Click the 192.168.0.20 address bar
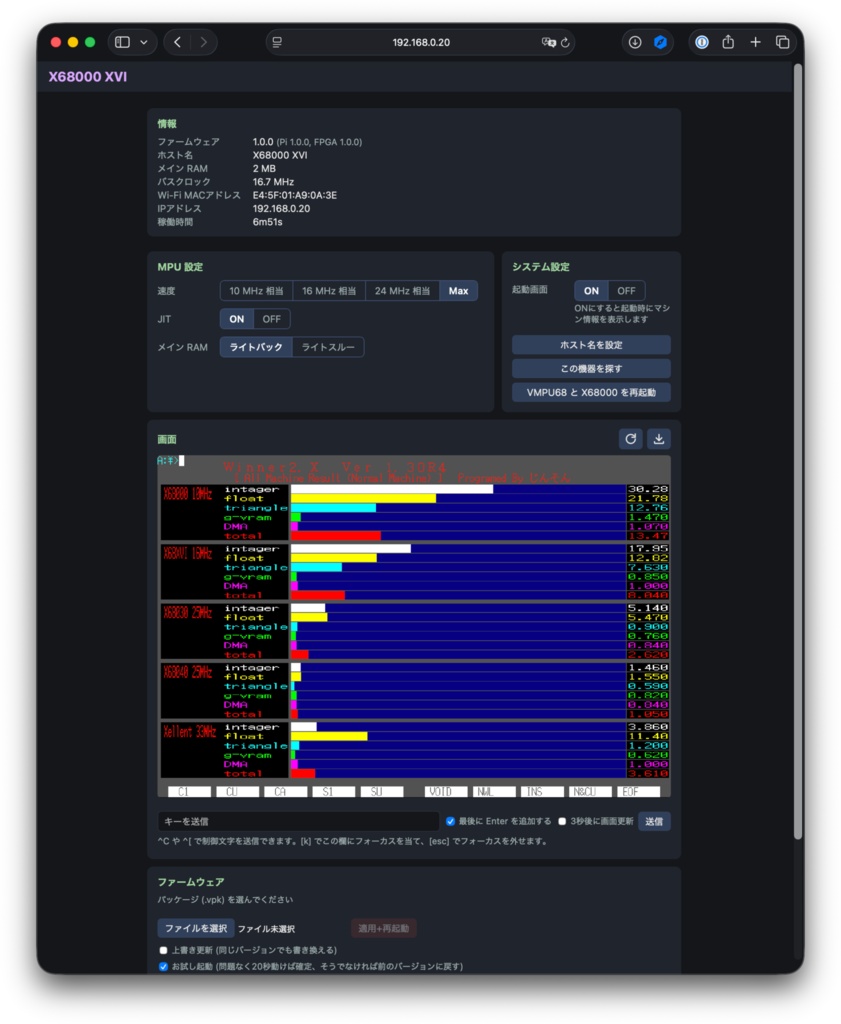841x1024 pixels. point(420,42)
